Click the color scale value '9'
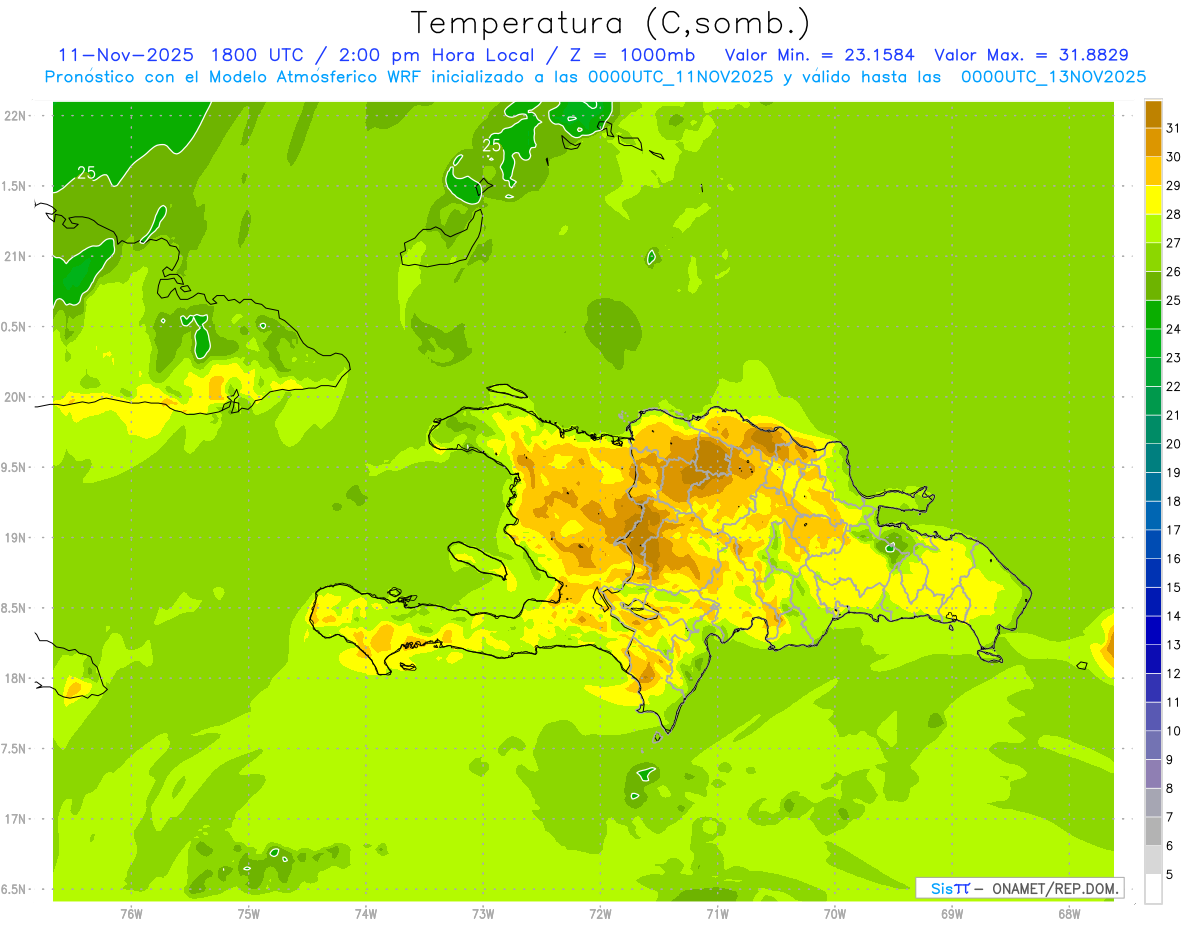 pyautogui.click(x=1170, y=760)
